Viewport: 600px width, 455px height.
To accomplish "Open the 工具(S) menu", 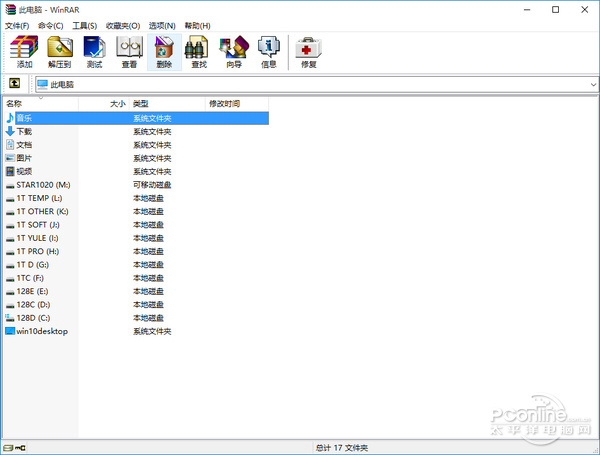I will click(85, 26).
